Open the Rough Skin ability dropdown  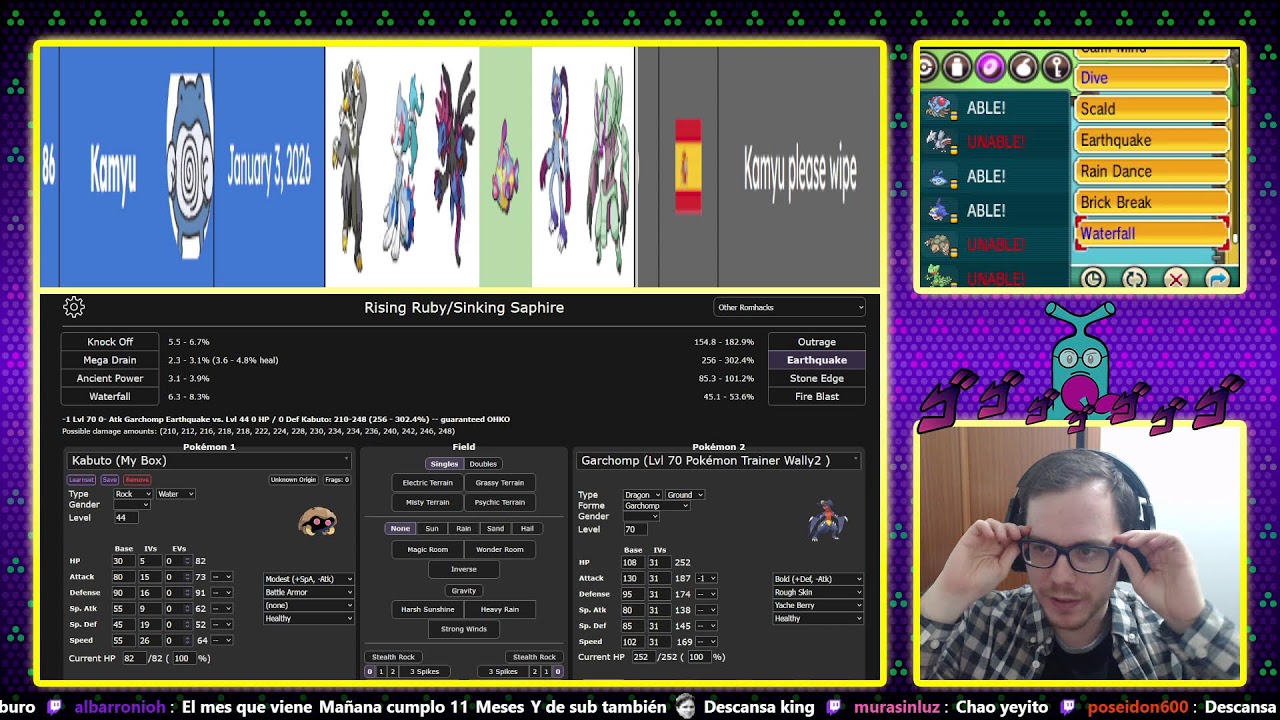(818, 592)
